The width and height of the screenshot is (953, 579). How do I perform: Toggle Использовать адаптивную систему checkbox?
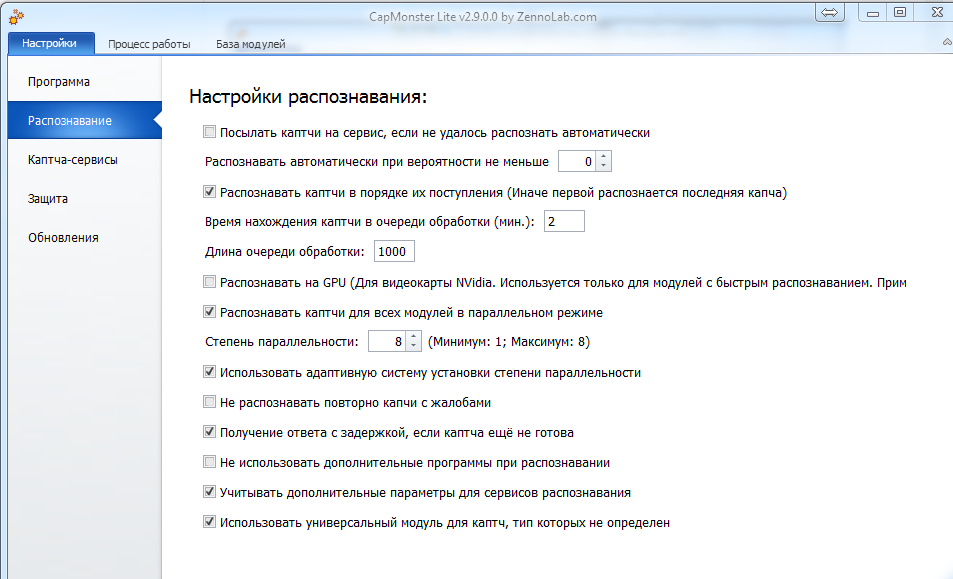(x=209, y=372)
